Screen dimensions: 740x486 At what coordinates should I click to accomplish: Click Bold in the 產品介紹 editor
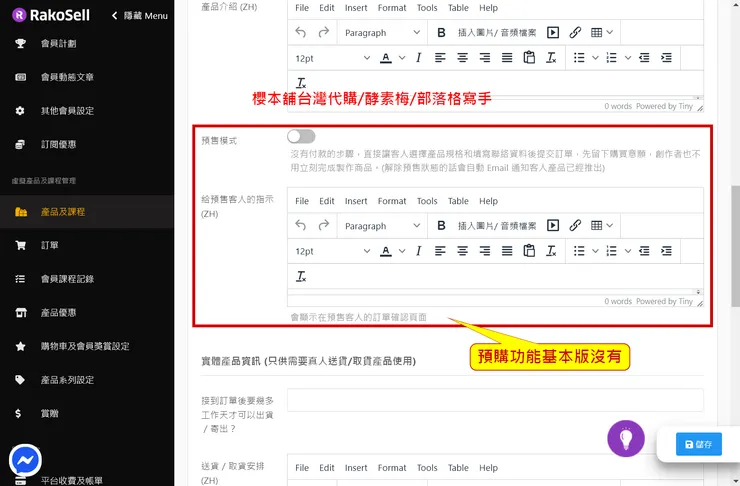pyautogui.click(x=441, y=33)
